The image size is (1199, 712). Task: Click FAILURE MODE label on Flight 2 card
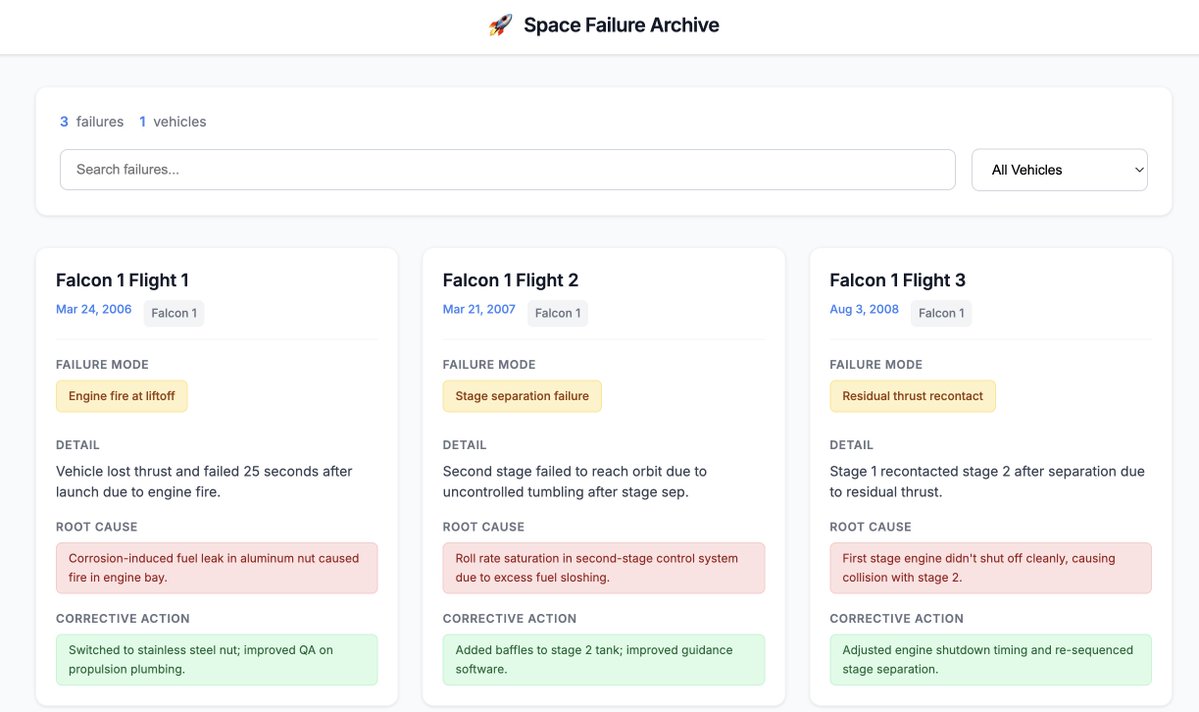[x=489, y=365]
